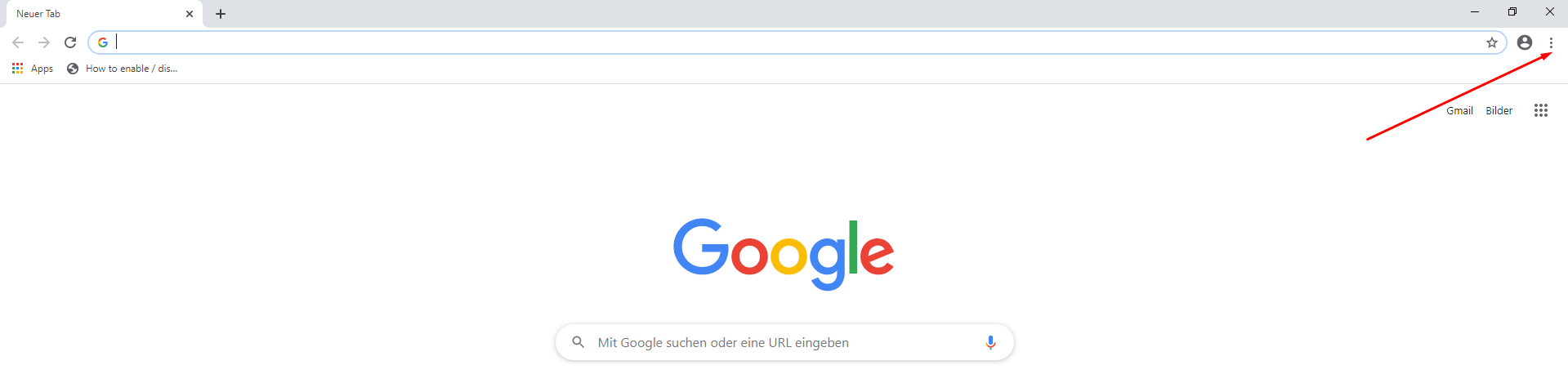Open the Google apps grid icon
This screenshot has width=1568, height=383.
(x=1541, y=110)
